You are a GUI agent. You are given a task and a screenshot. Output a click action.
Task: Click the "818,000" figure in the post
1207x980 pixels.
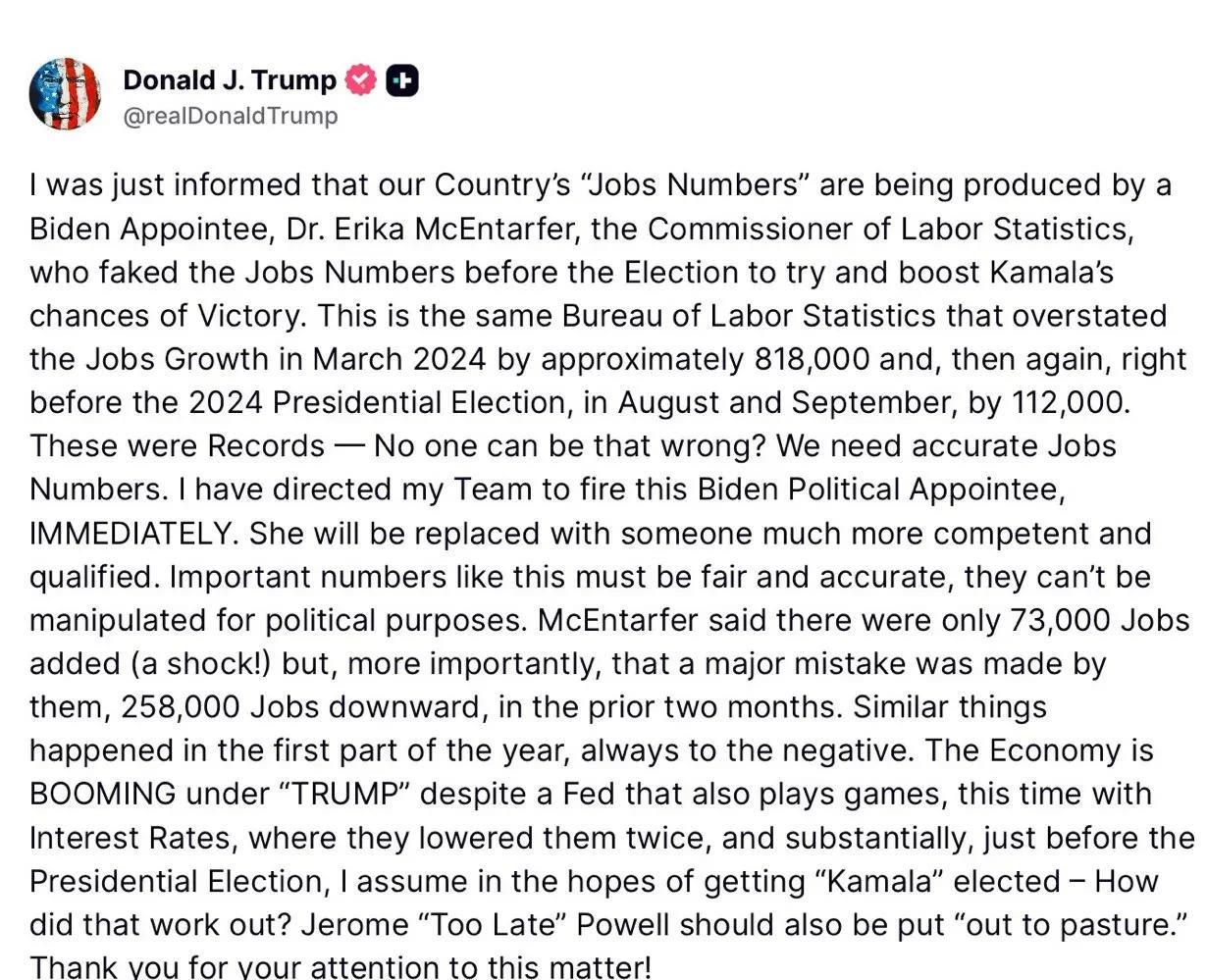(813, 359)
